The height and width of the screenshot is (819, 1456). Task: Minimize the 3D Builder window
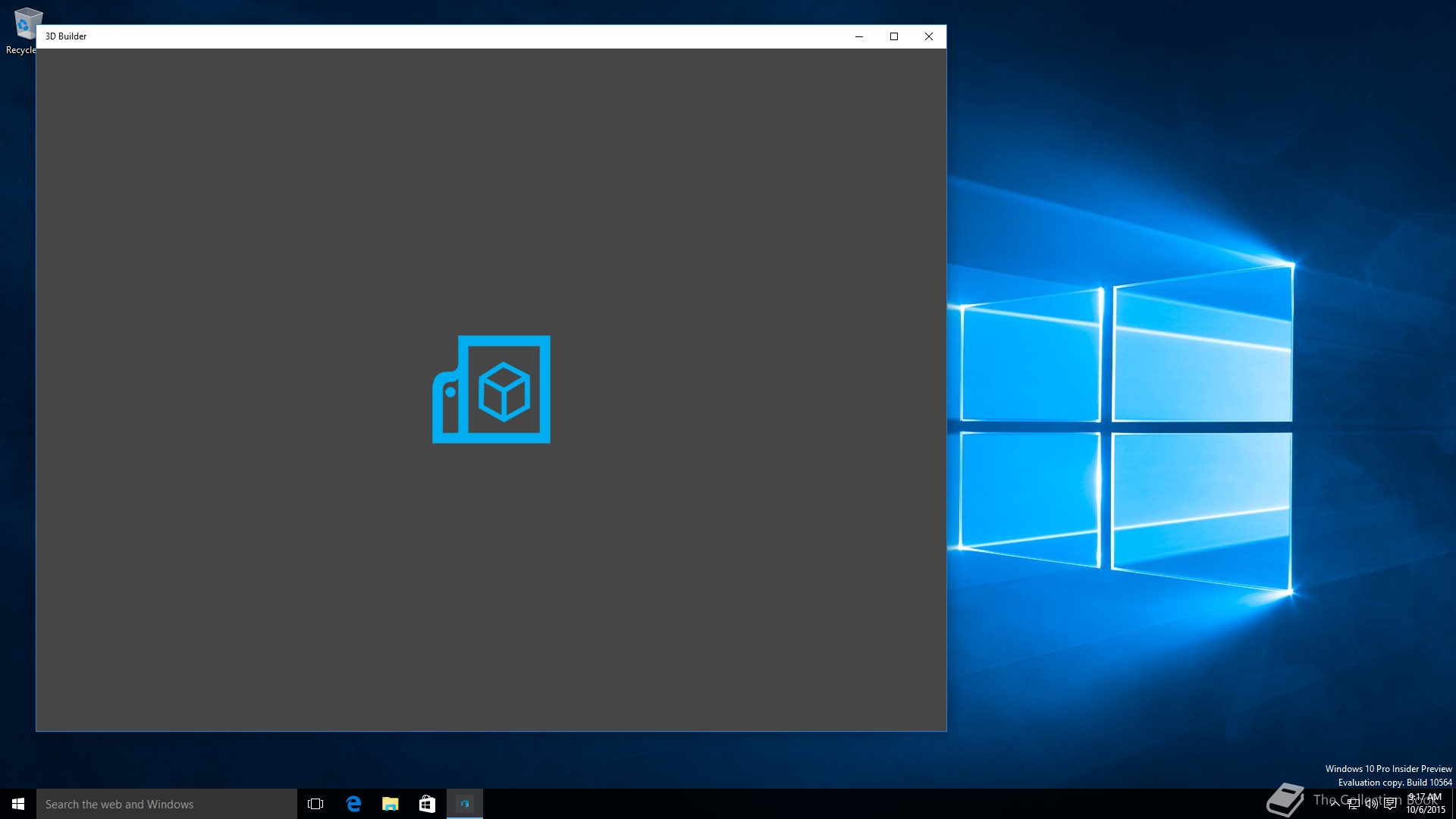859,36
